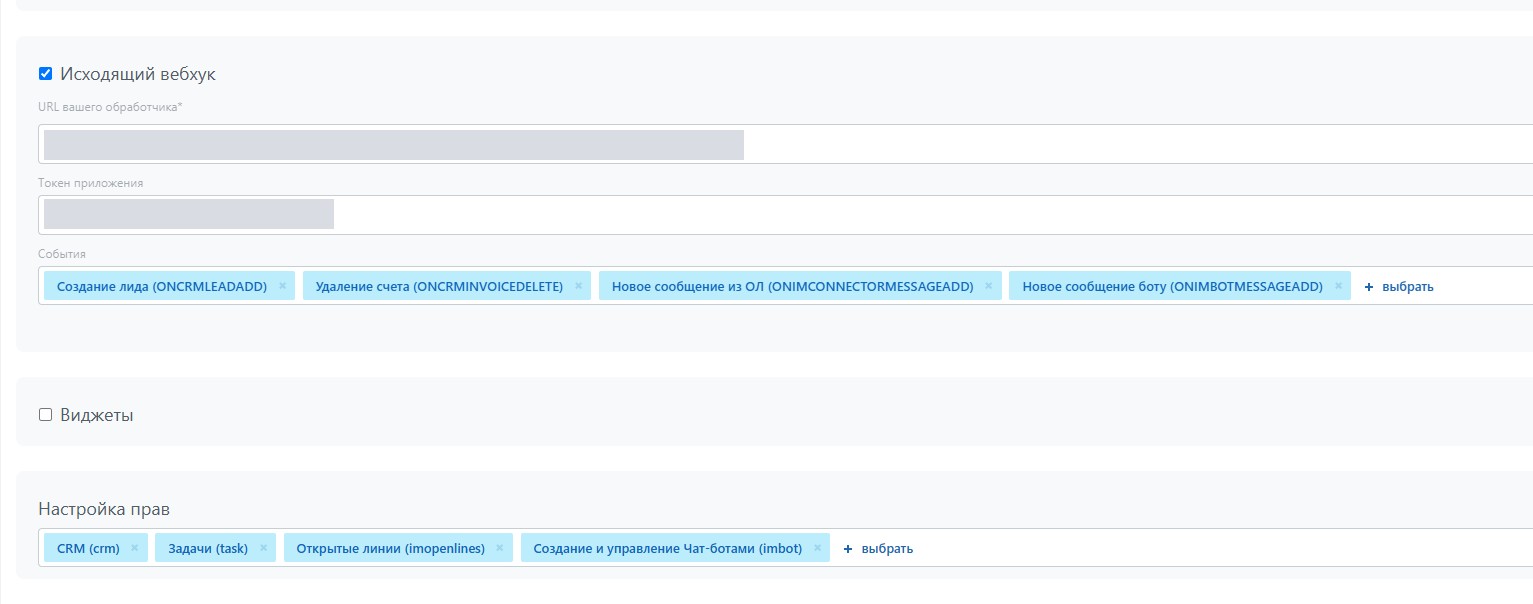
Task: Click the 'Токен приложения' field label
Action: (91, 183)
